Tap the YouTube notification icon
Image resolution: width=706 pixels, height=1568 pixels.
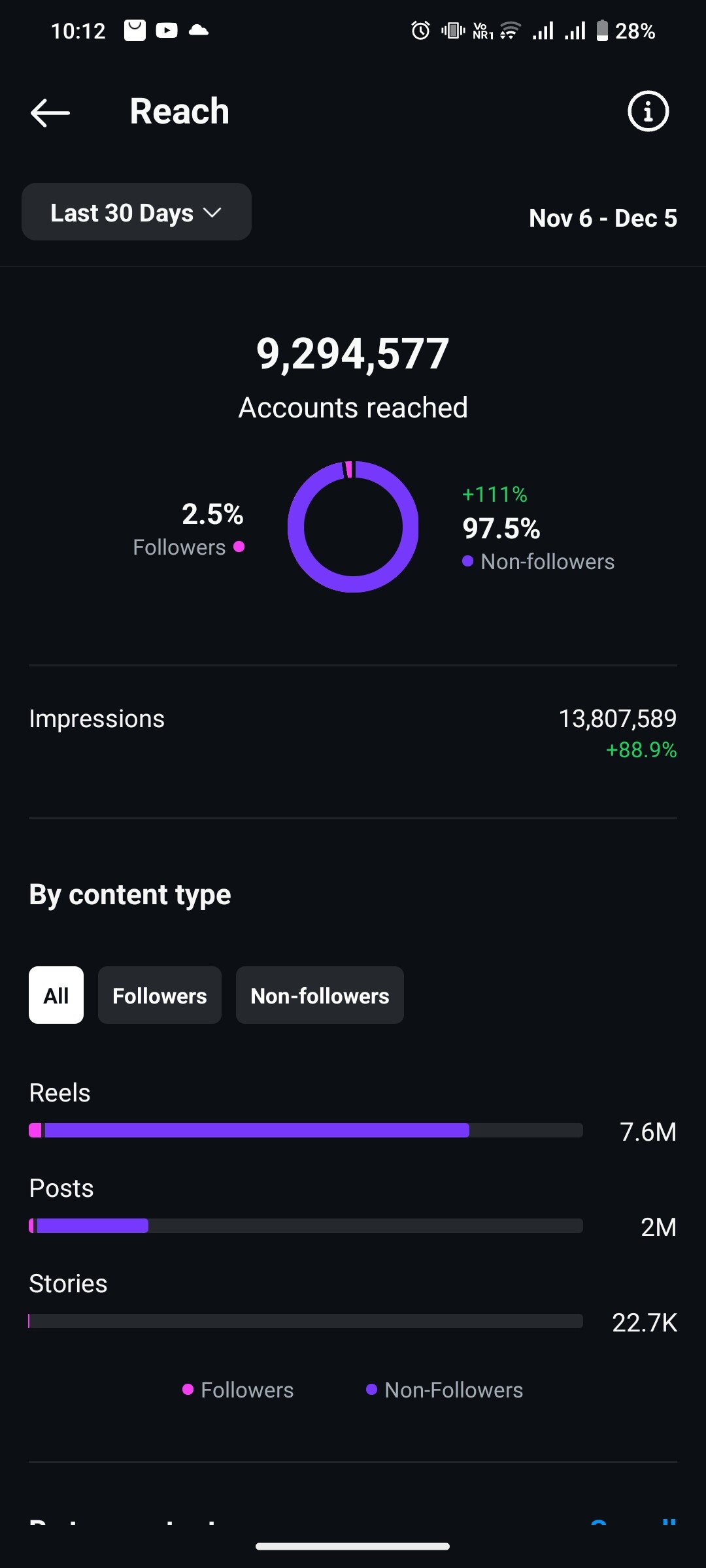tap(167, 31)
